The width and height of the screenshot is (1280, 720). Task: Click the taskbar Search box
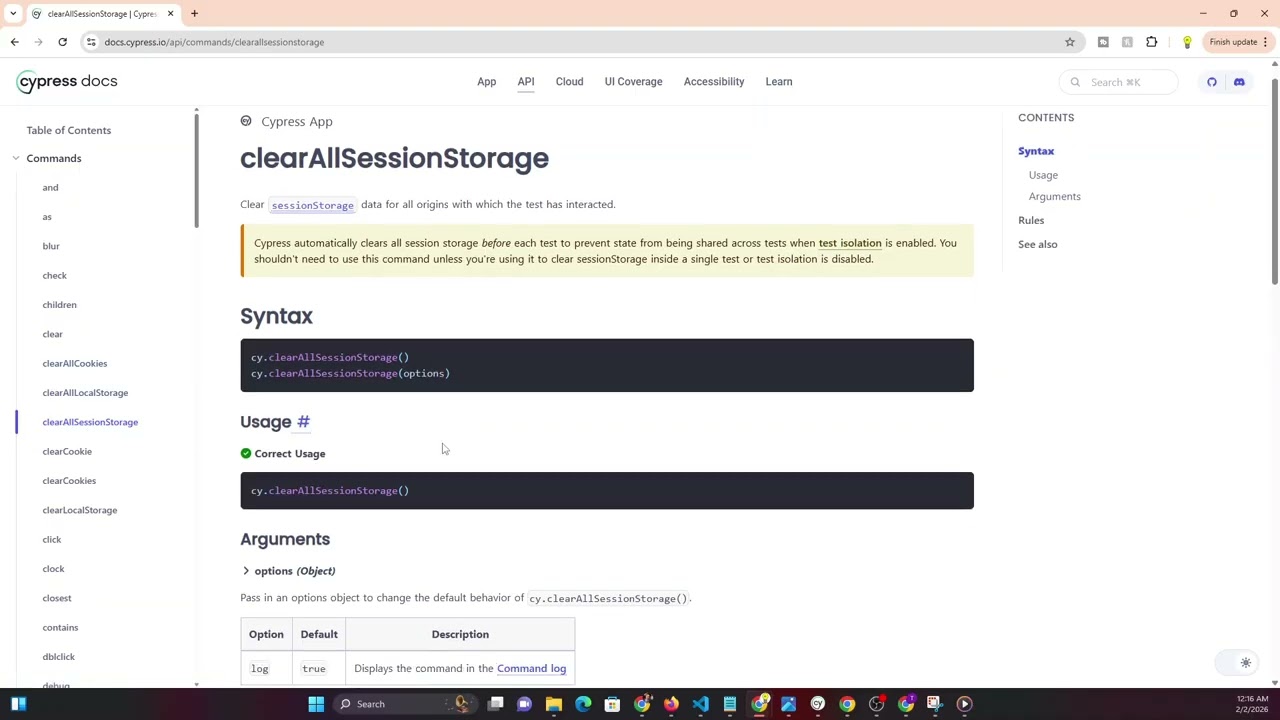pyautogui.click(x=405, y=704)
